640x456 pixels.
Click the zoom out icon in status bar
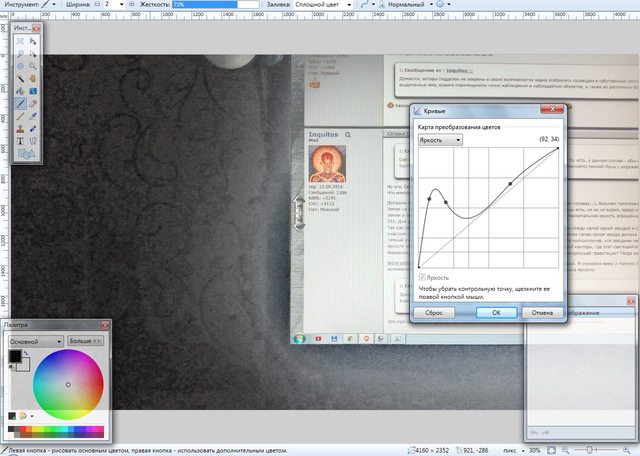click(566, 451)
